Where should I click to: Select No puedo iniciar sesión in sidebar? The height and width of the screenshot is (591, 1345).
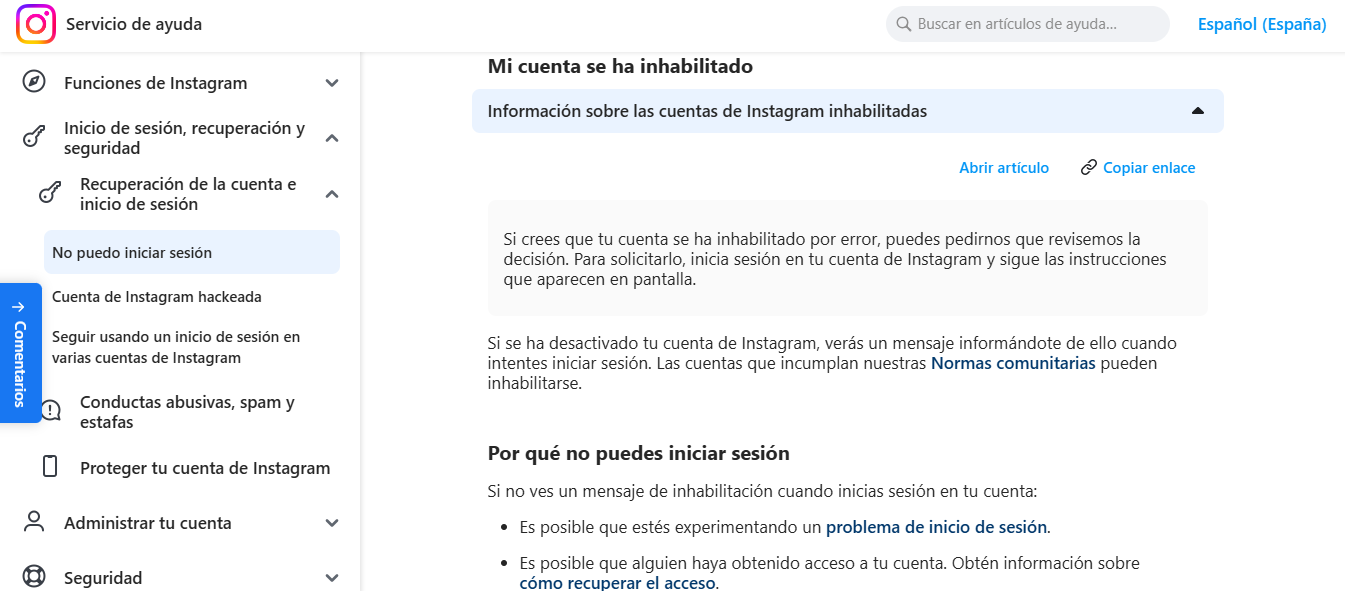130,252
